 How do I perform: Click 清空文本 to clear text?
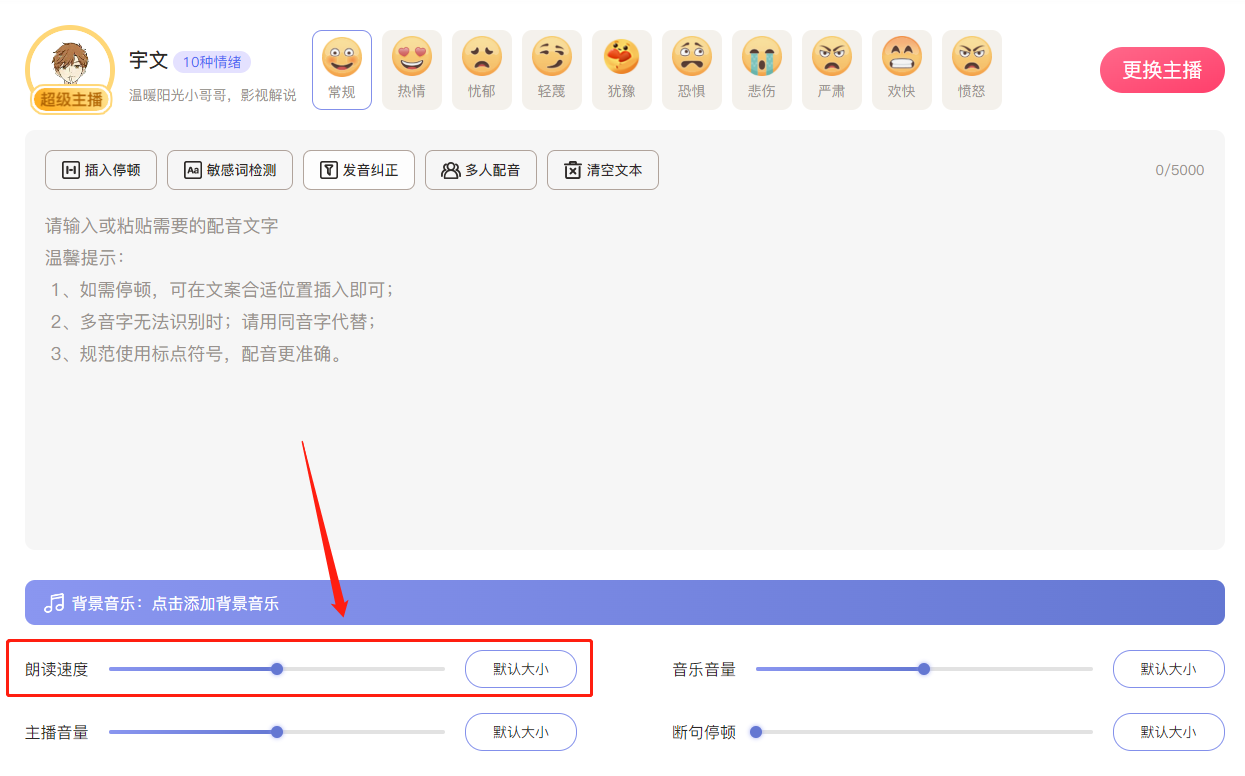602,170
